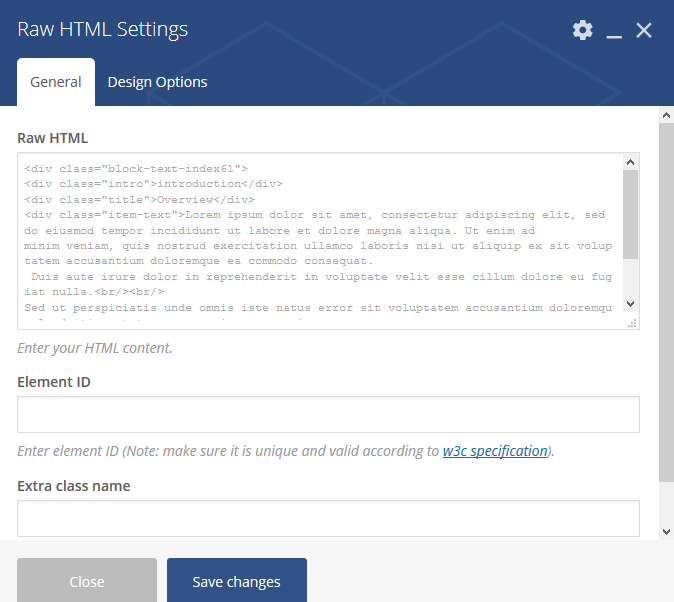
Task: Click panel scrollbar track beneath the thumb
Action: pos(666,503)
